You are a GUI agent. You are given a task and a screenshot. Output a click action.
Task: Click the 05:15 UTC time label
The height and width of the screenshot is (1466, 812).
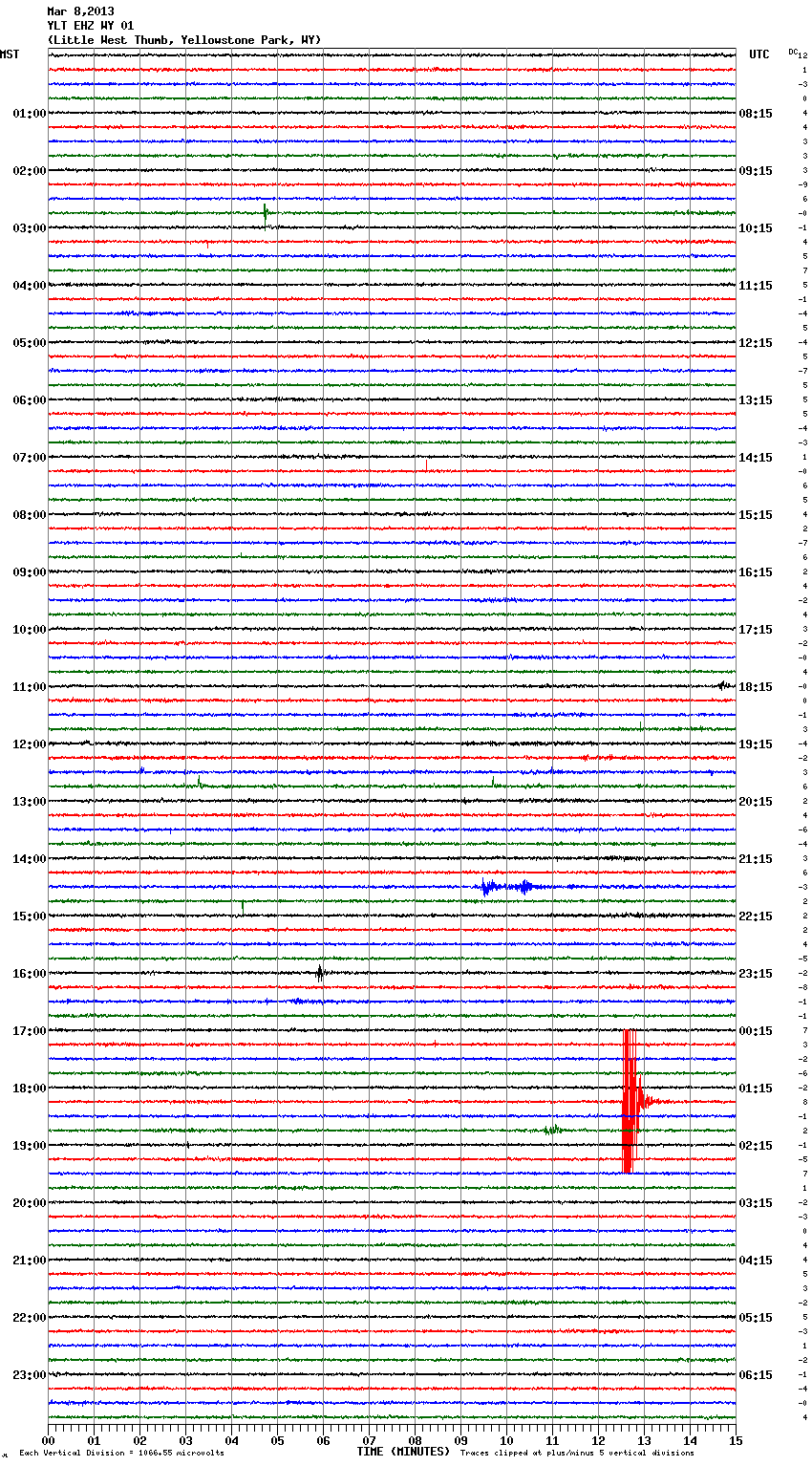(x=756, y=1318)
